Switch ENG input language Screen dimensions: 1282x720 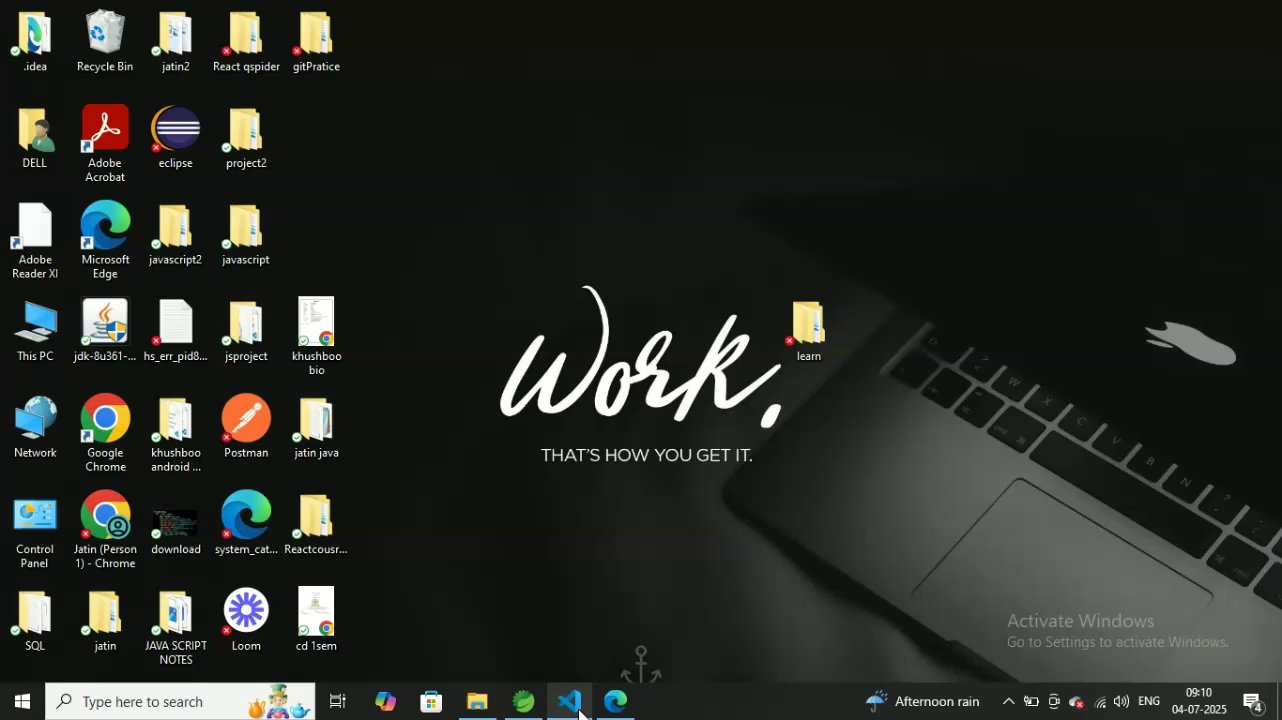point(1149,702)
